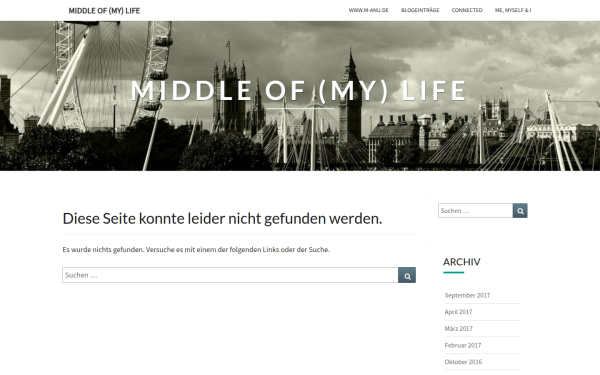Click the Middle of (My) Life site title
Viewport: 600px width, 375px height.
click(104, 11)
